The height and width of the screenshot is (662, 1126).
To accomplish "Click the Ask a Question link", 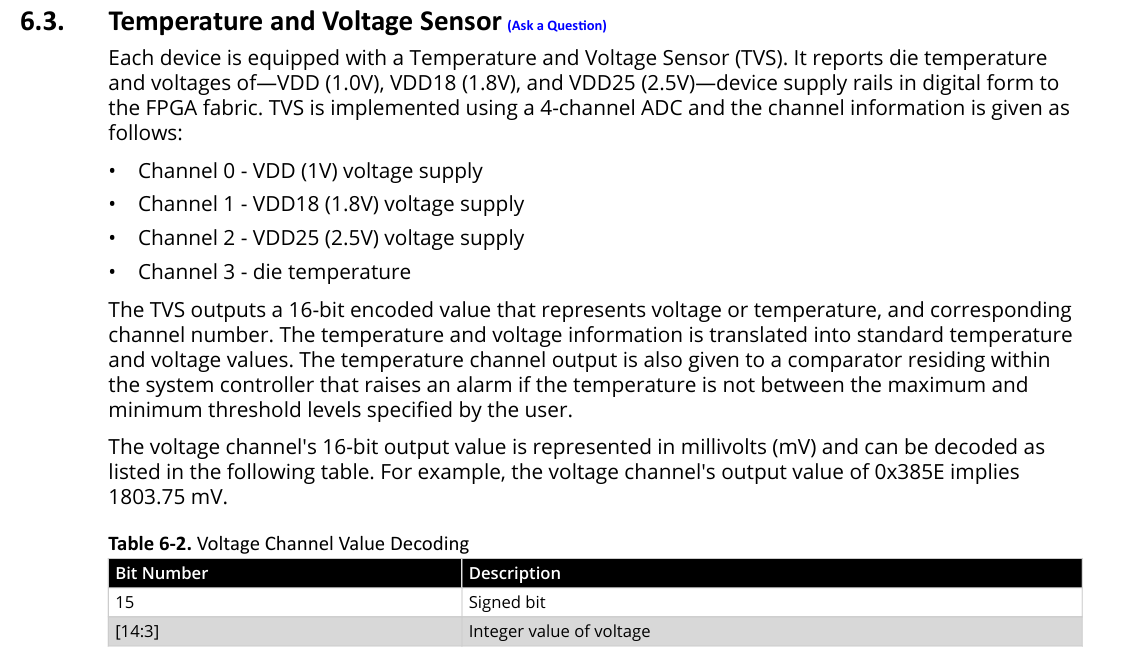I will [557, 26].
